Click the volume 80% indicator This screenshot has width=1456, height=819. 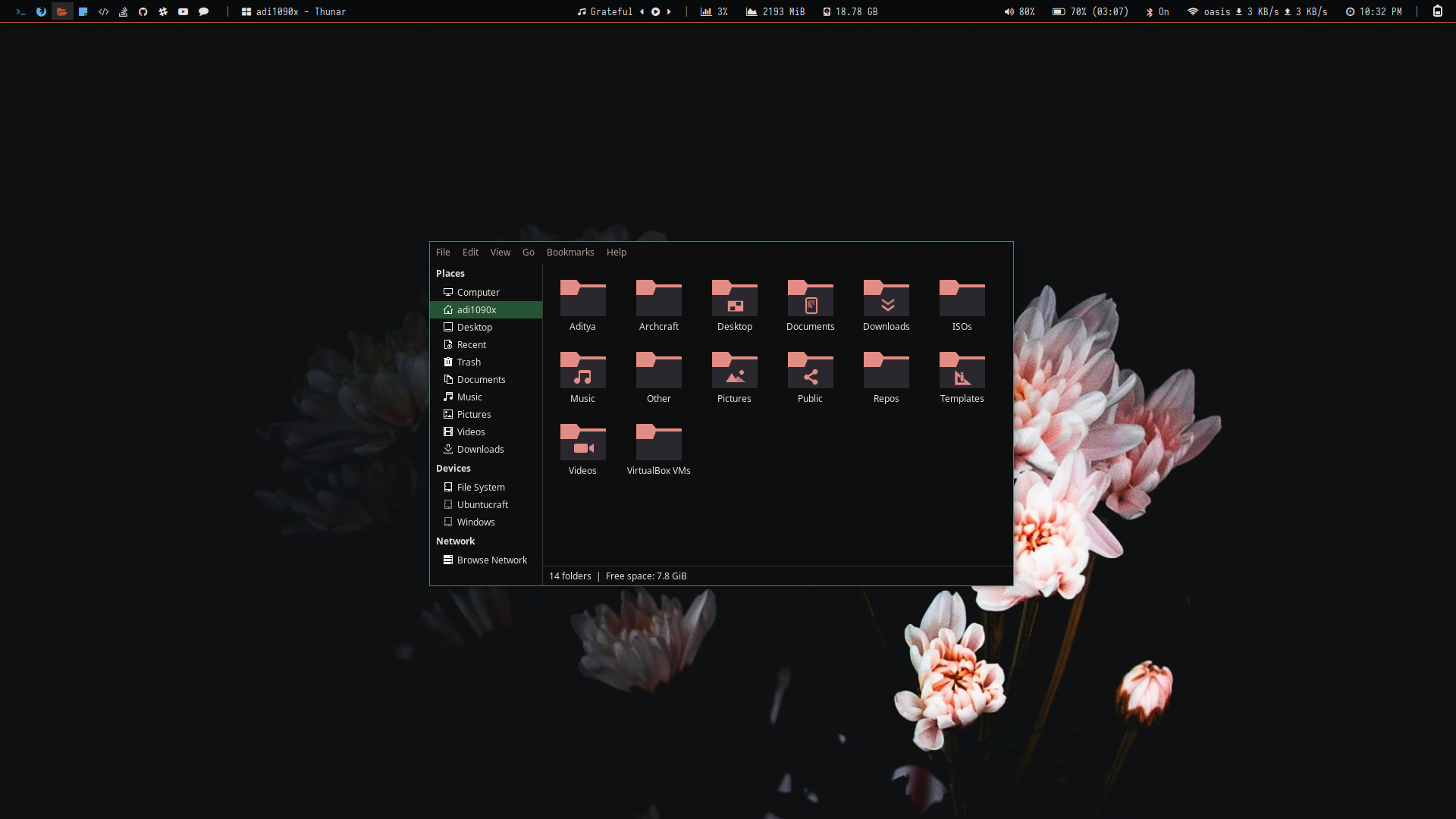click(1019, 11)
